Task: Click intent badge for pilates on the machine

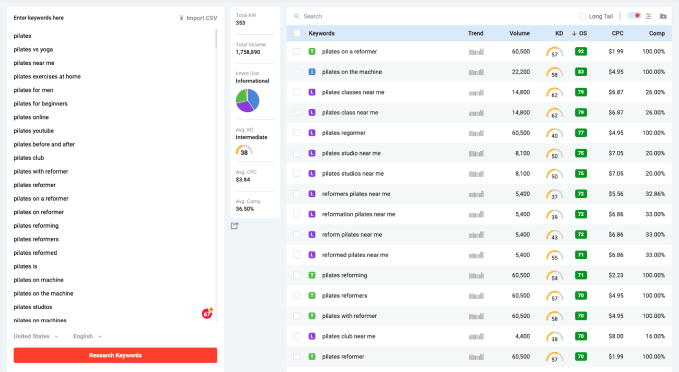Action: click(312, 72)
